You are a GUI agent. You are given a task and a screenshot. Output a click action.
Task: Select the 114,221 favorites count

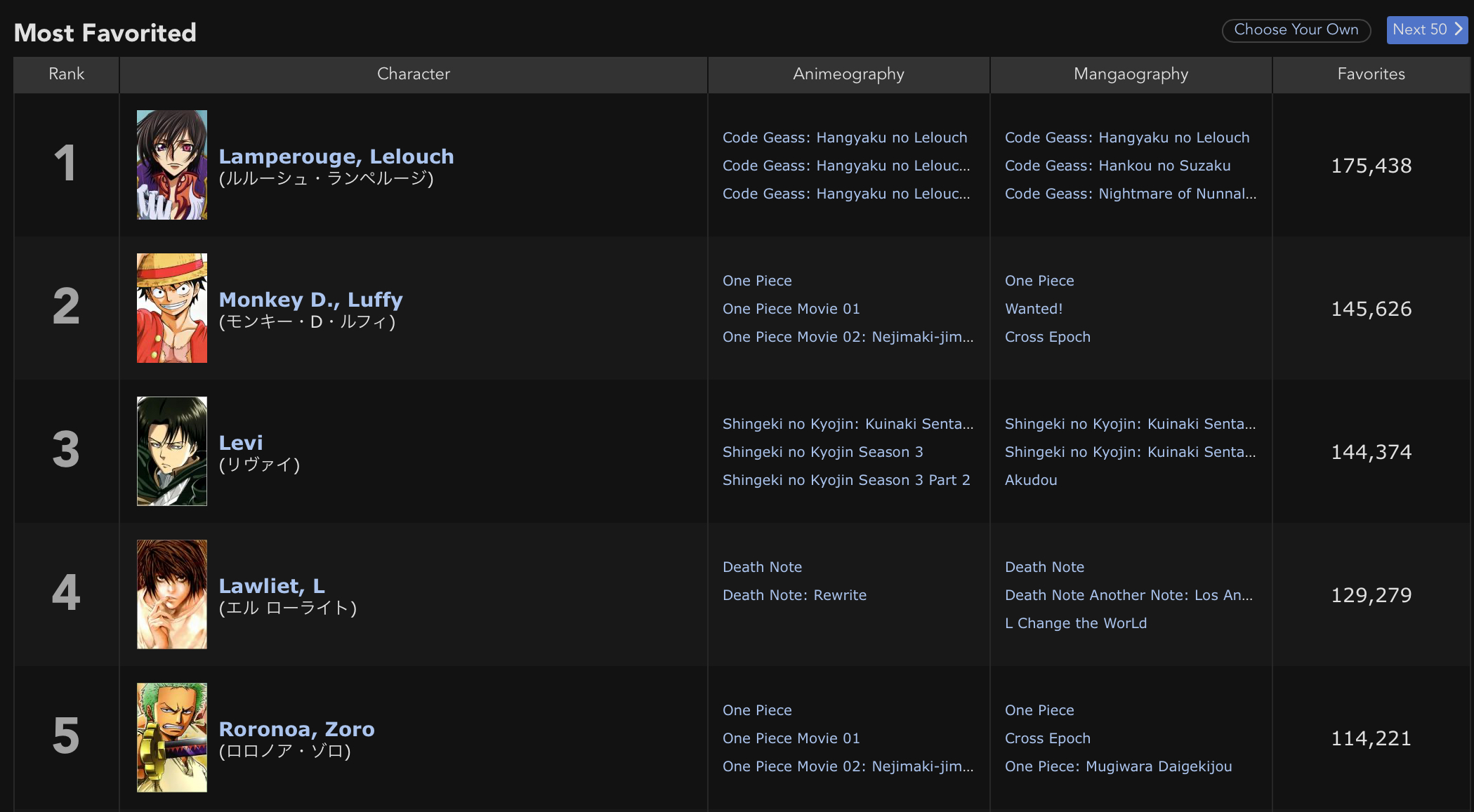[1371, 738]
